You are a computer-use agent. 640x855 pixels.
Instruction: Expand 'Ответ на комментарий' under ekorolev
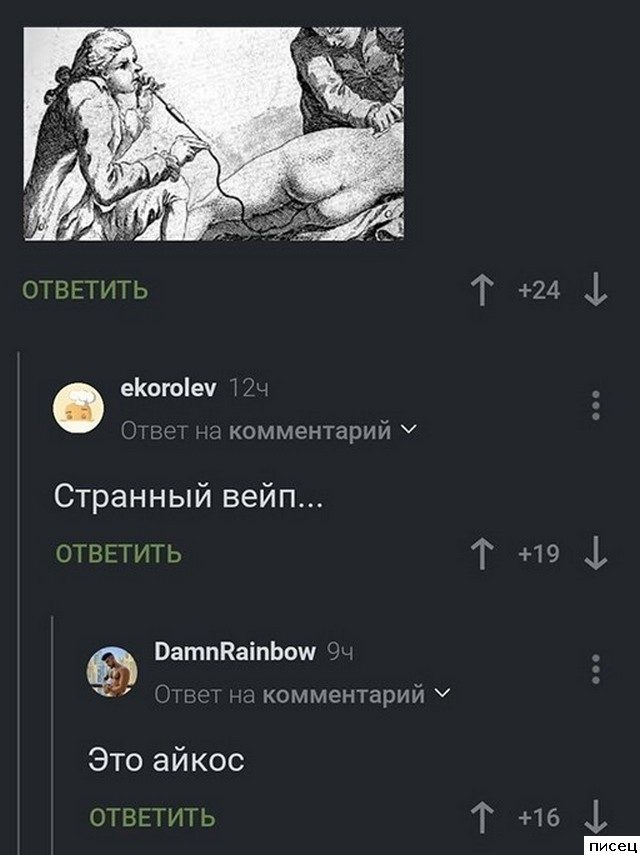tap(268, 431)
